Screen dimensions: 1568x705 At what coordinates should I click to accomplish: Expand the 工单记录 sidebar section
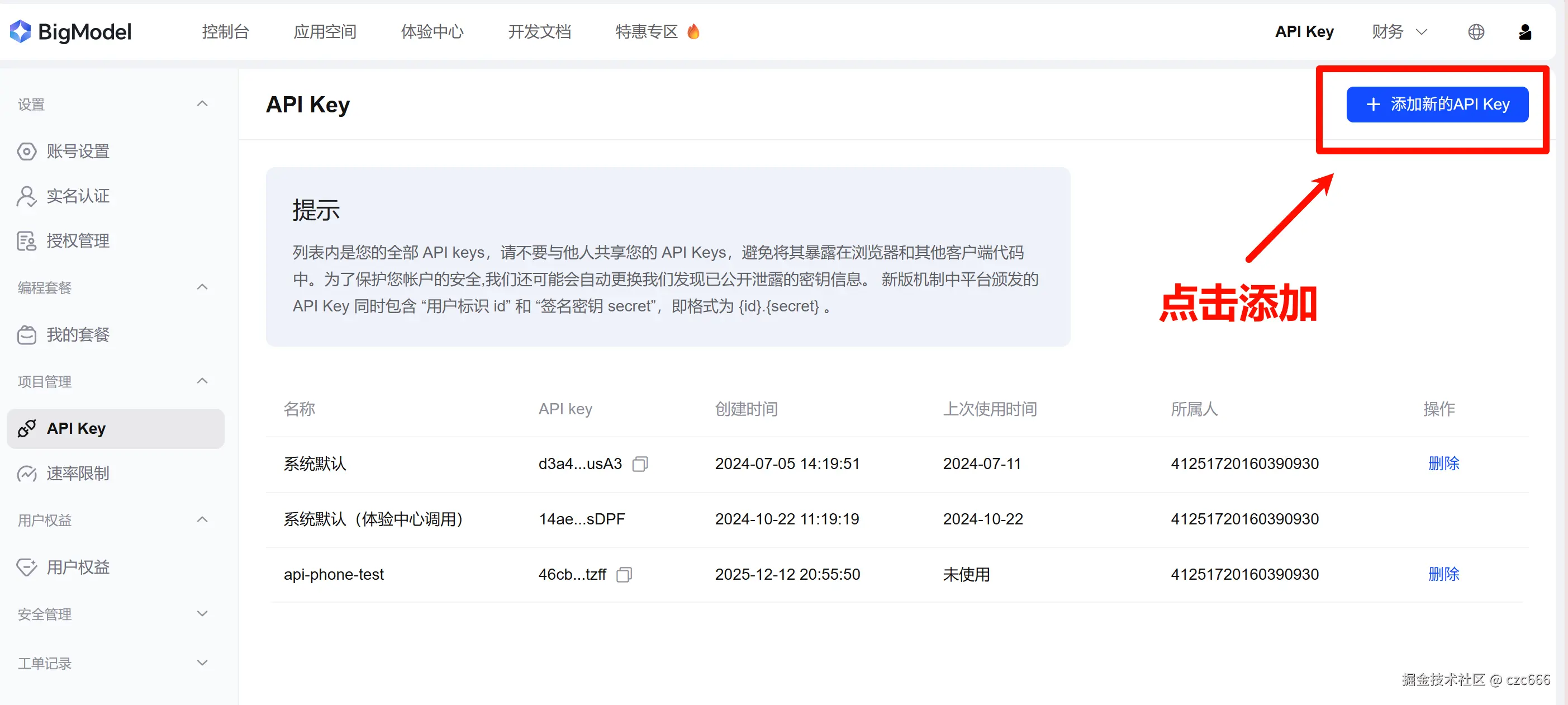tap(202, 663)
